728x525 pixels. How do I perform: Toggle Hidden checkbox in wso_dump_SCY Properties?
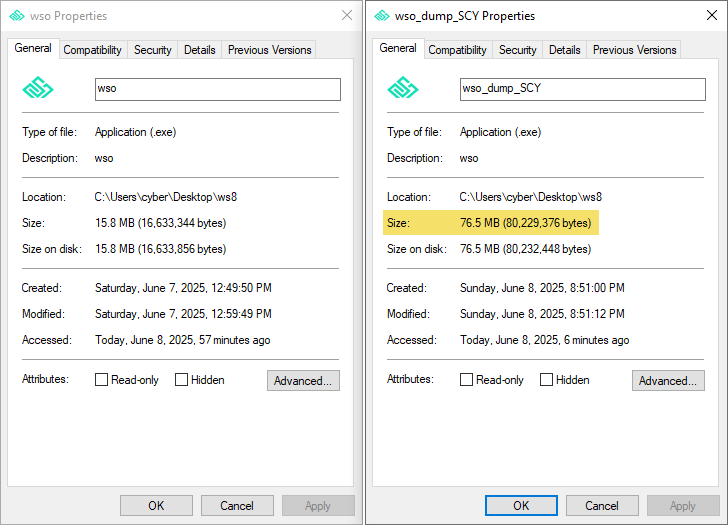pos(547,380)
